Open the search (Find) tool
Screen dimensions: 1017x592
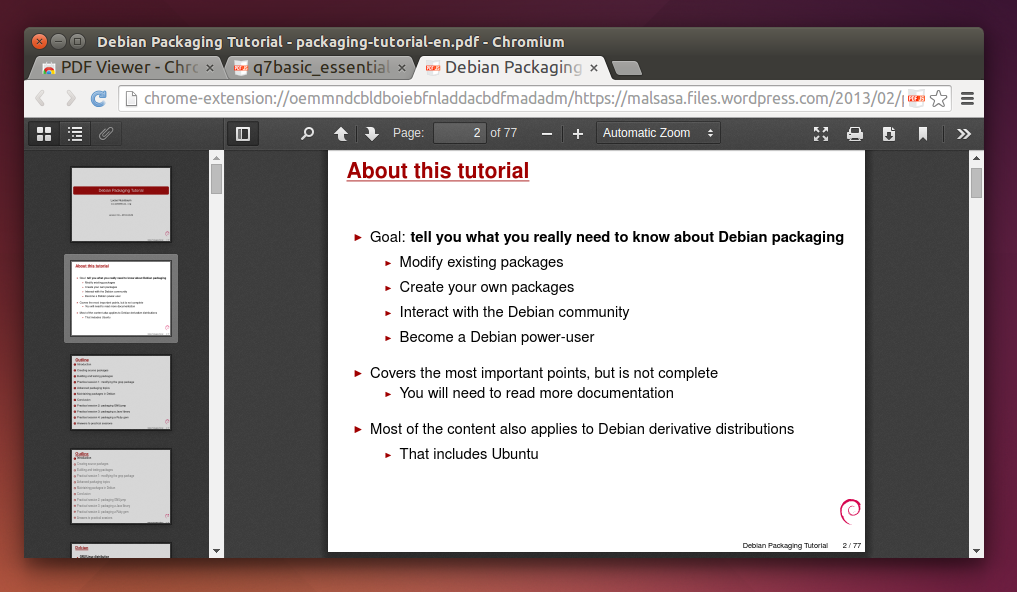pyautogui.click(x=307, y=132)
